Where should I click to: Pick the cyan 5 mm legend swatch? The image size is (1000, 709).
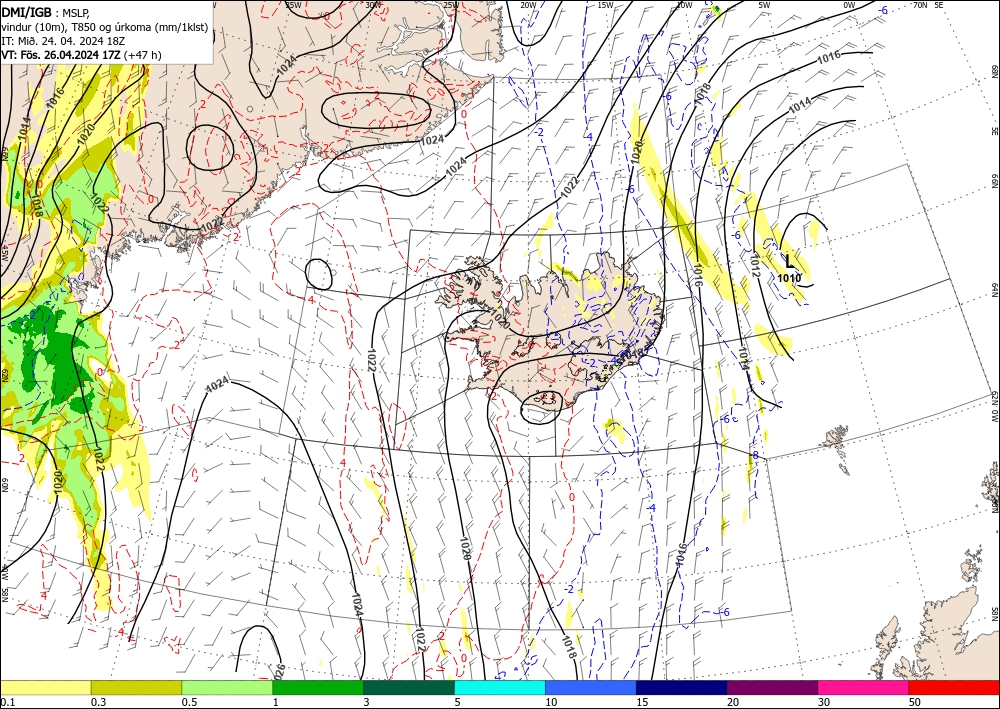[500, 687]
